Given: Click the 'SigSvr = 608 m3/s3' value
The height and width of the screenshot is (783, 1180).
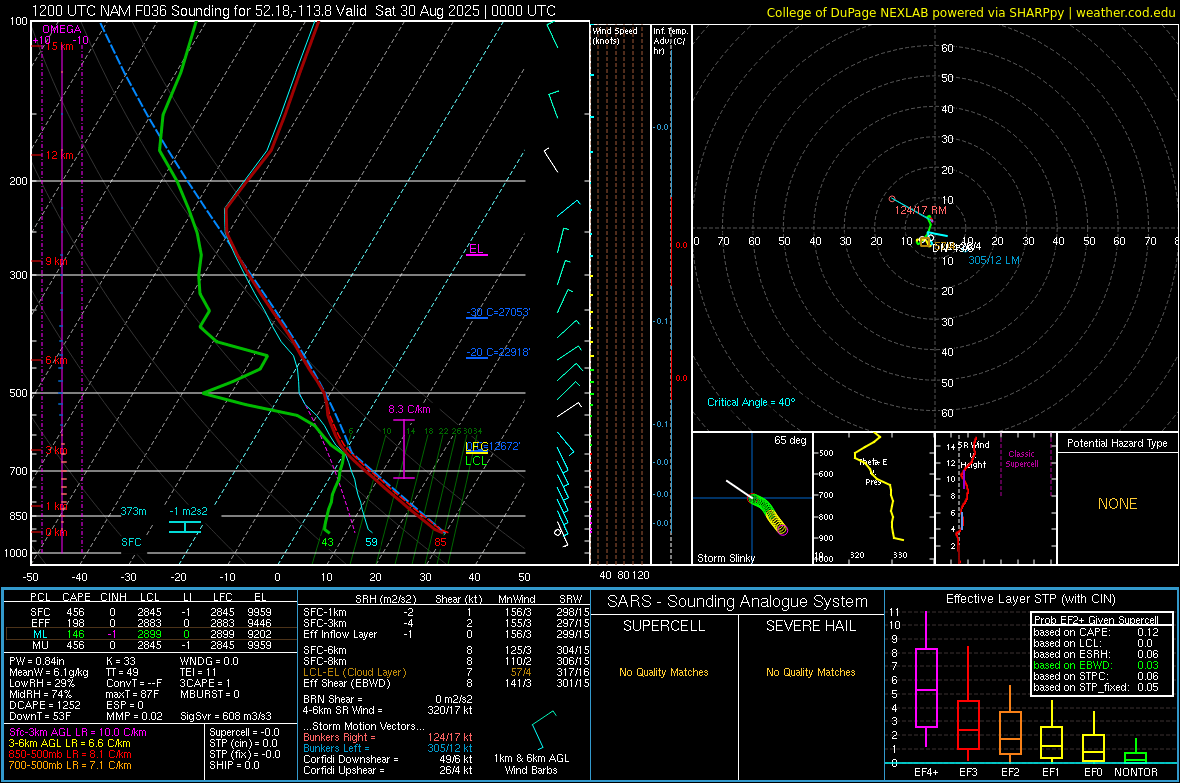Looking at the screenshot, I should pyautogui.click(x=226, y=716).
